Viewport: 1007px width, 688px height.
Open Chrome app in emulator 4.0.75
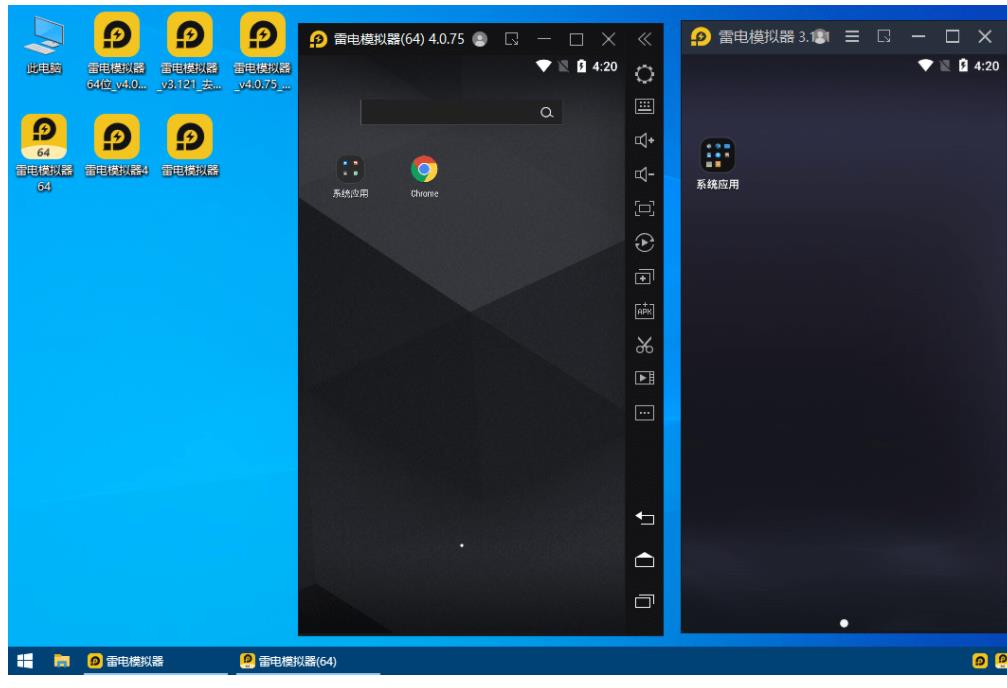point(424,176)
